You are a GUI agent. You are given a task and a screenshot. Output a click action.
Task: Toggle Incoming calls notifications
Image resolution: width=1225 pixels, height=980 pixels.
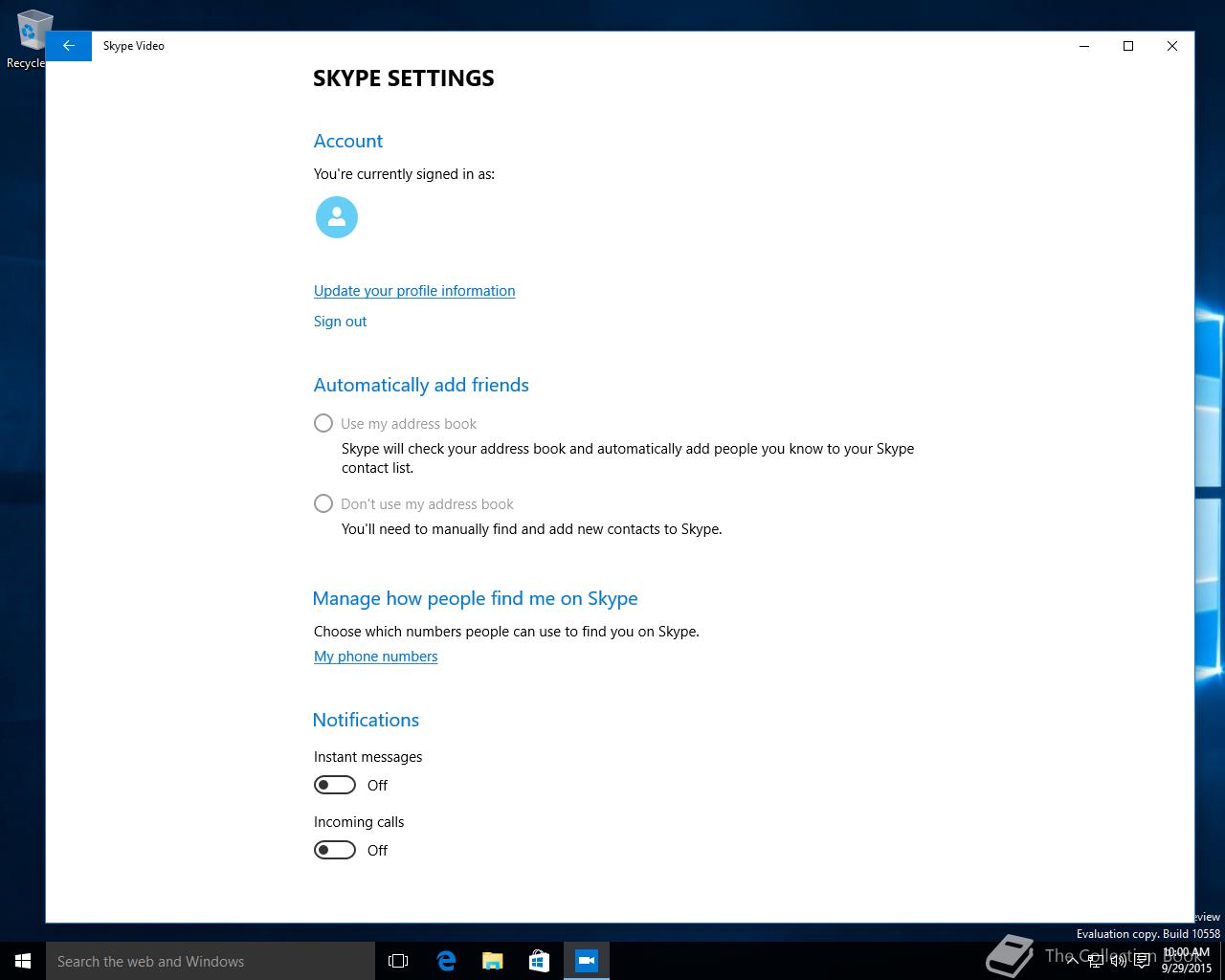click(335, 850)
